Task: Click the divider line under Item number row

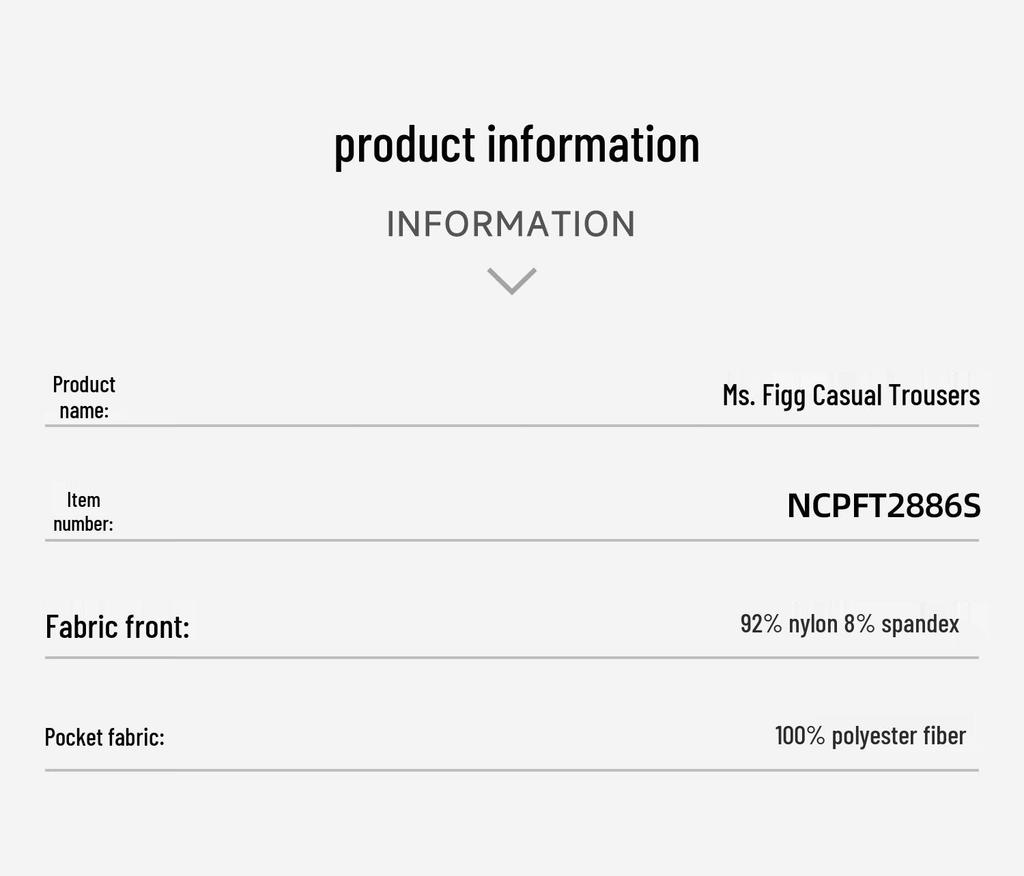Action: (511, 541)
